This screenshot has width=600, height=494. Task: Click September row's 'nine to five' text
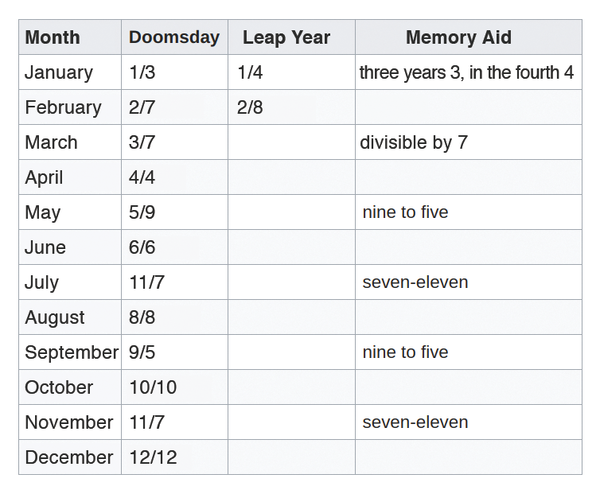click(405, 352)
